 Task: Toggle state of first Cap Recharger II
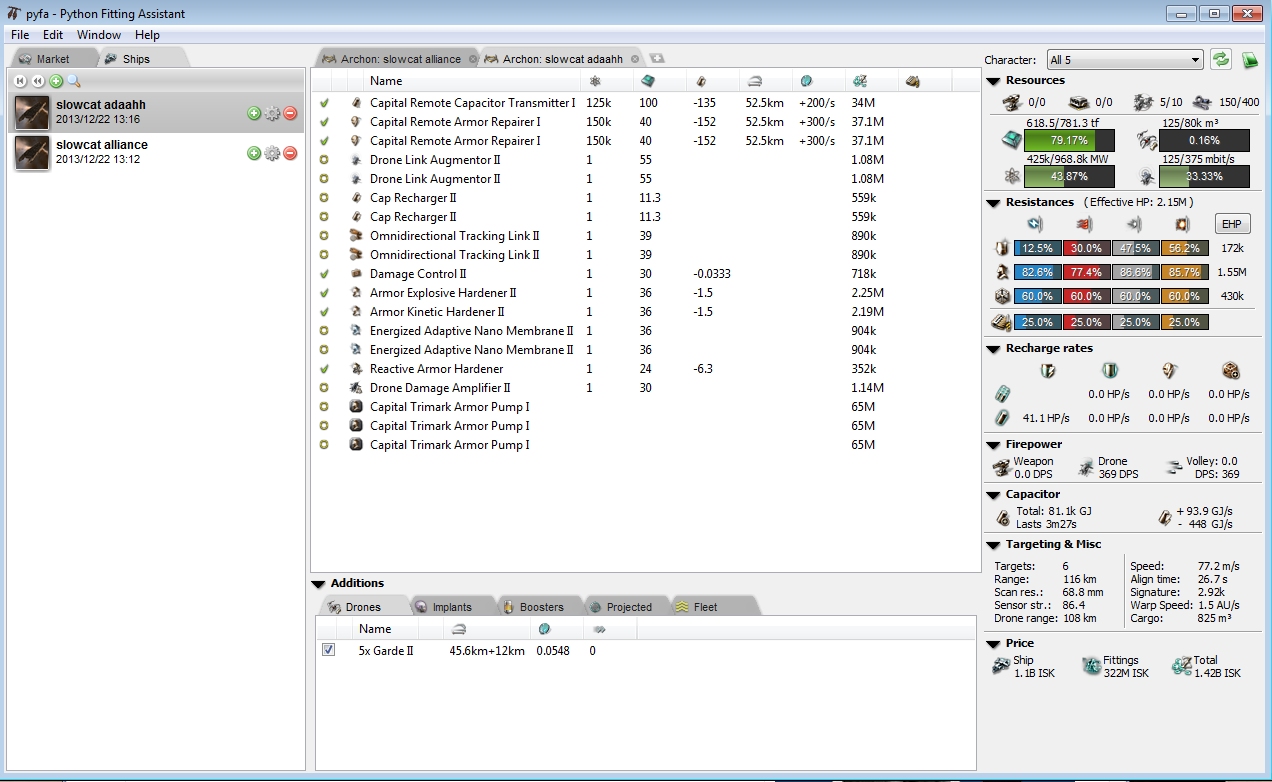(324, 198)
